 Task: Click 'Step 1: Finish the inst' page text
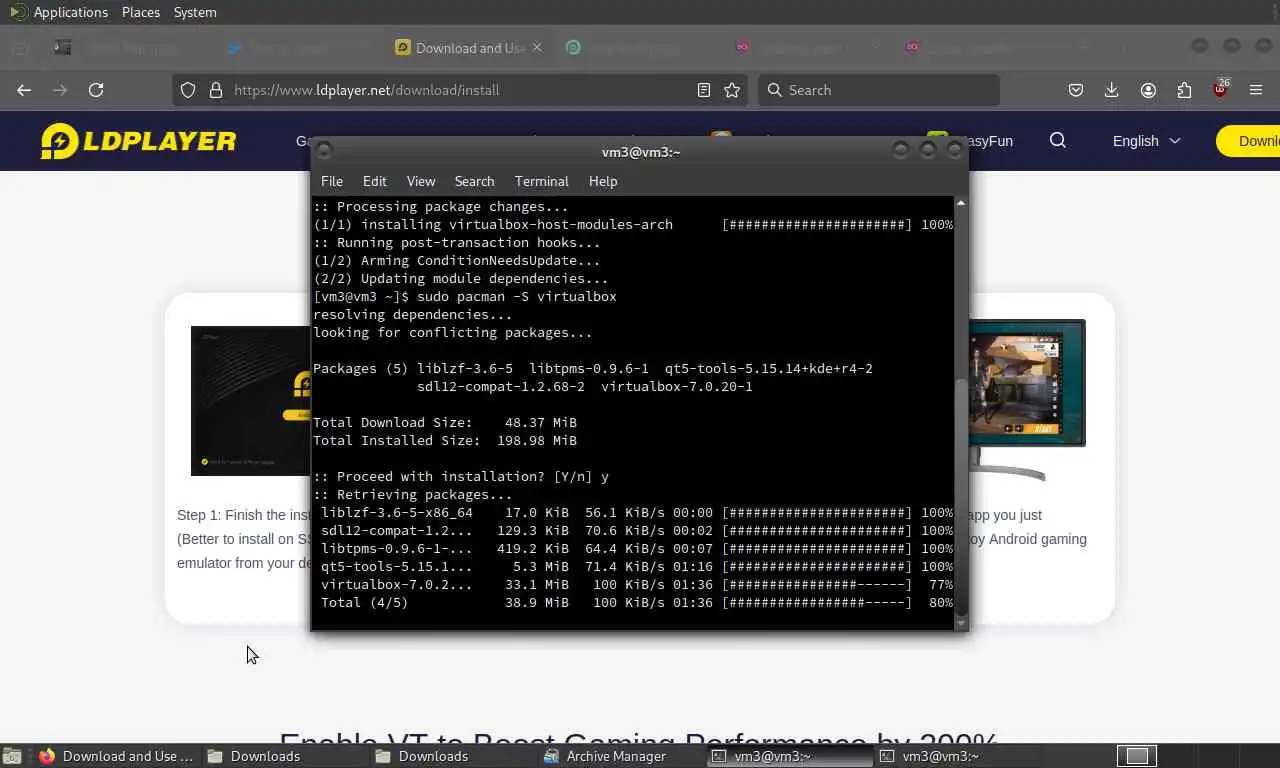point(244,515)
